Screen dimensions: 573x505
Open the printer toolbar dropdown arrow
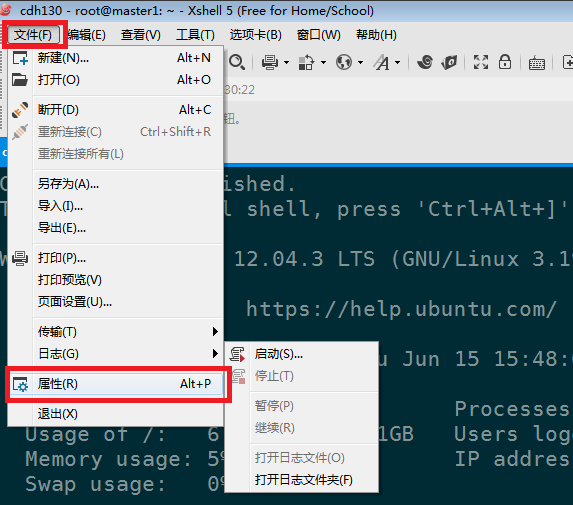pos(286,62)
